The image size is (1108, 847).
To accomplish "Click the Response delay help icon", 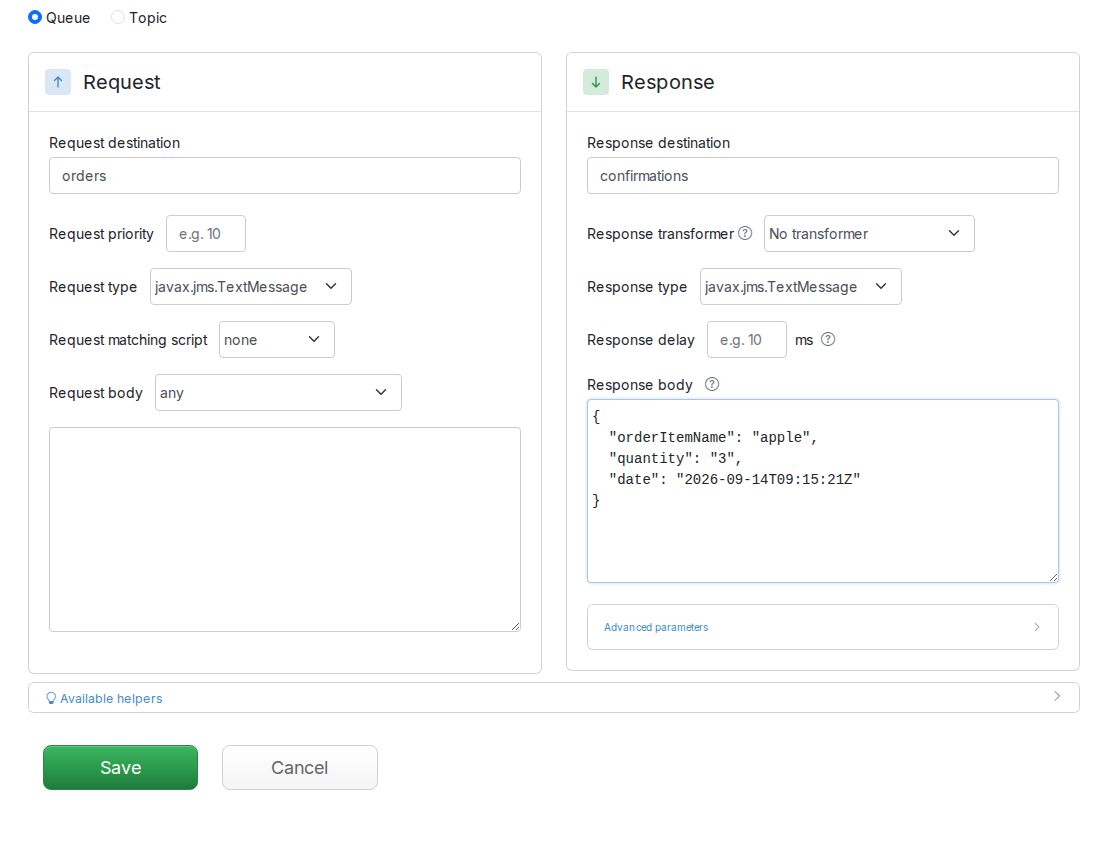I will 827,339.
